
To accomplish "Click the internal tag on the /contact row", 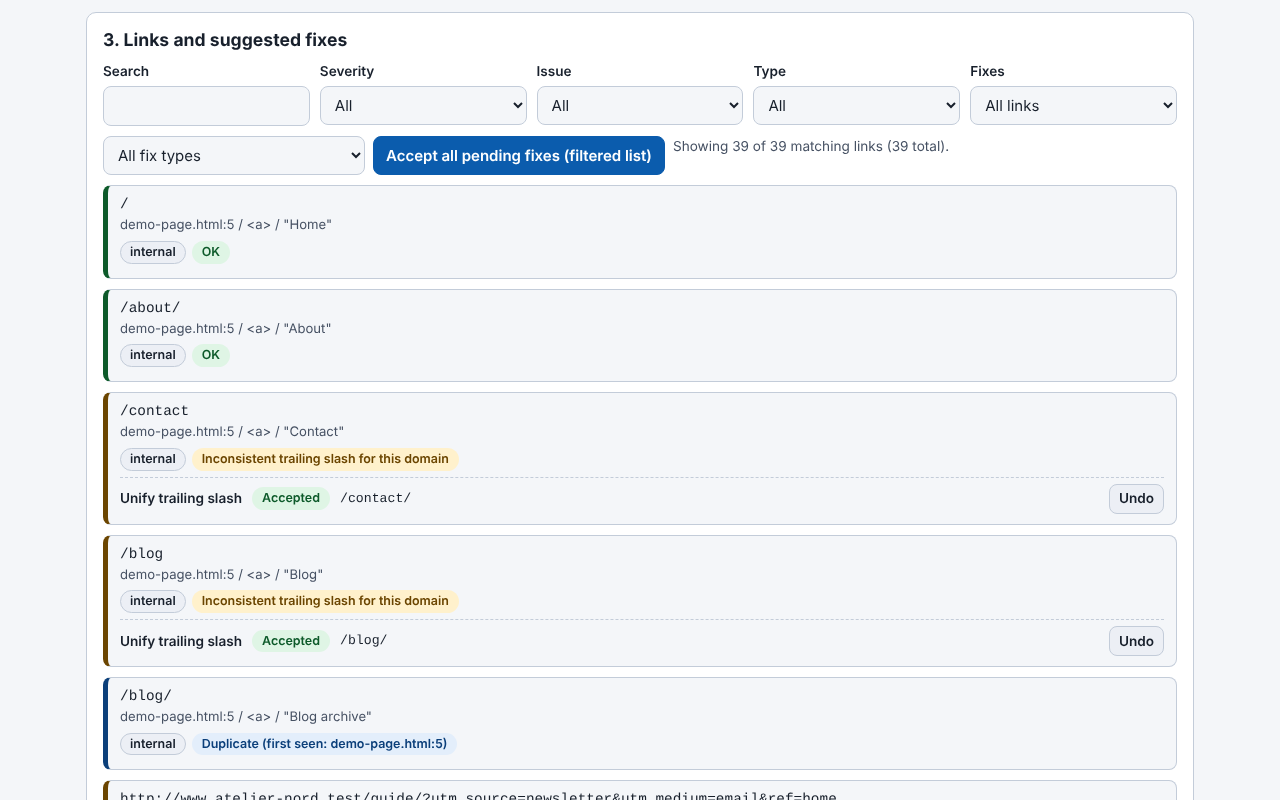I will point(153,459).
